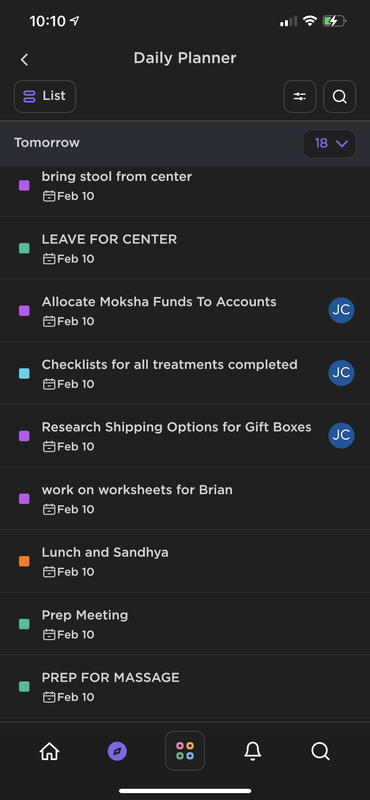Go to Home in bottom navigation
The image size is (370, 800).
[x=50, y=751]
